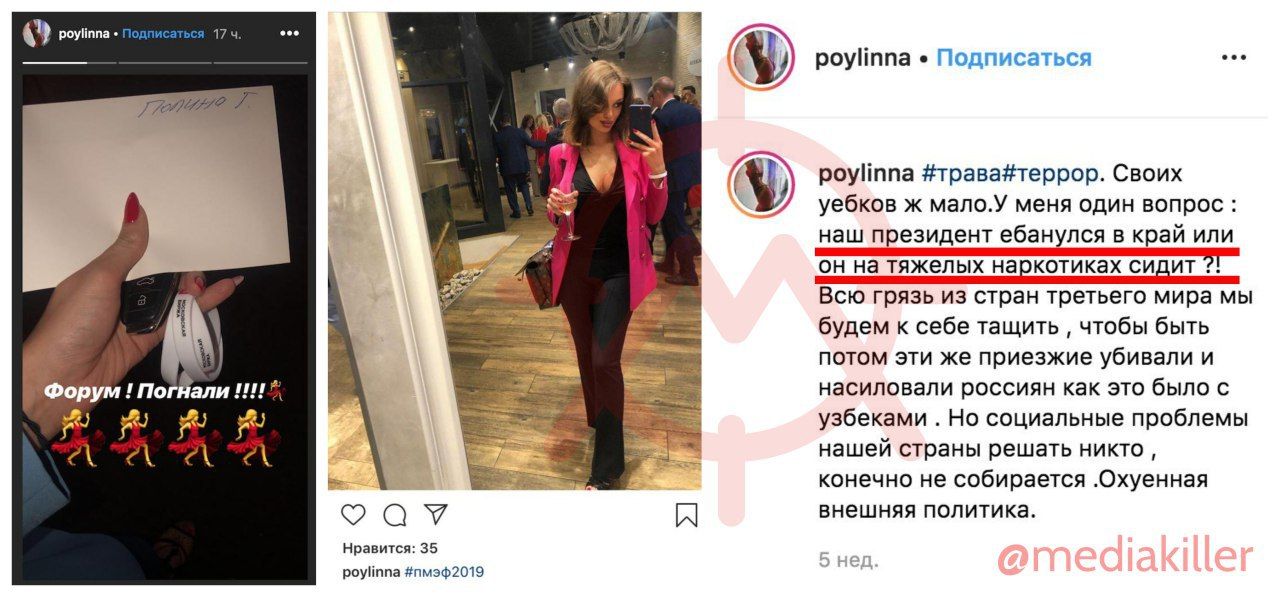Click small poylinna story avatar
This screenshot has height=597, width=1280.
pos(38,33)
